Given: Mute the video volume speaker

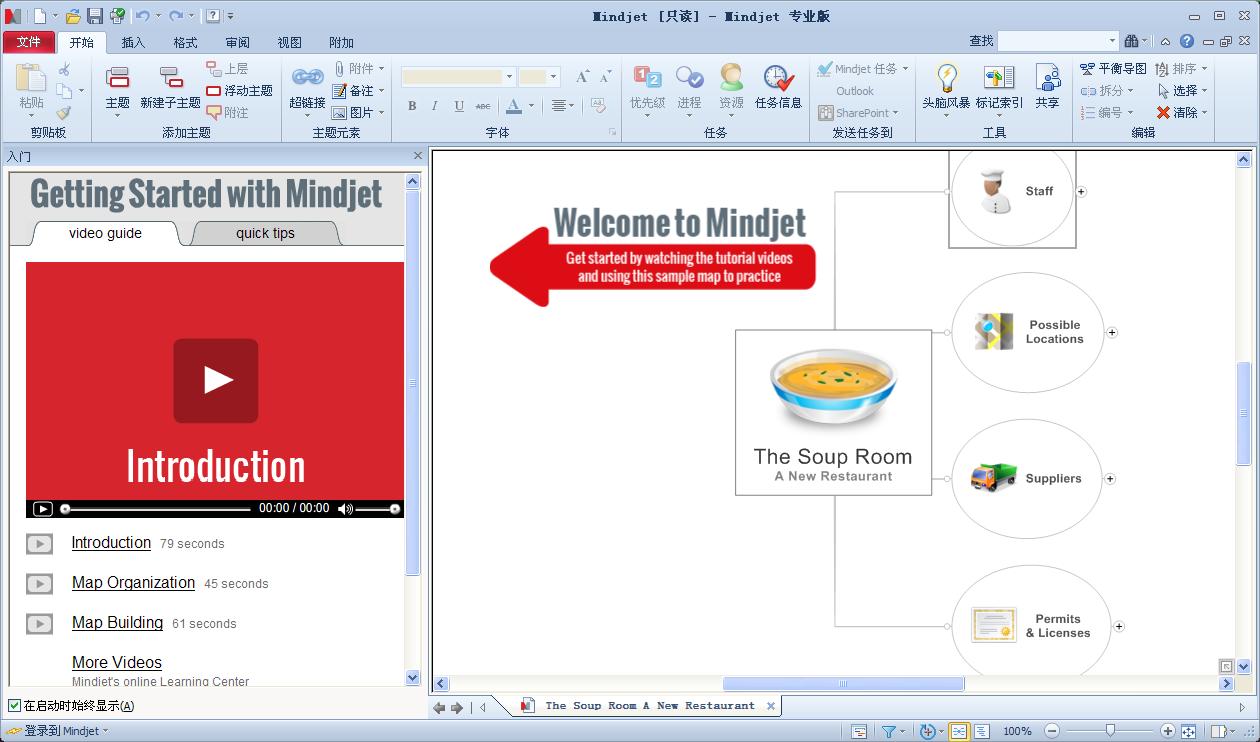Looking at the screenshot, I should [345, 509].
